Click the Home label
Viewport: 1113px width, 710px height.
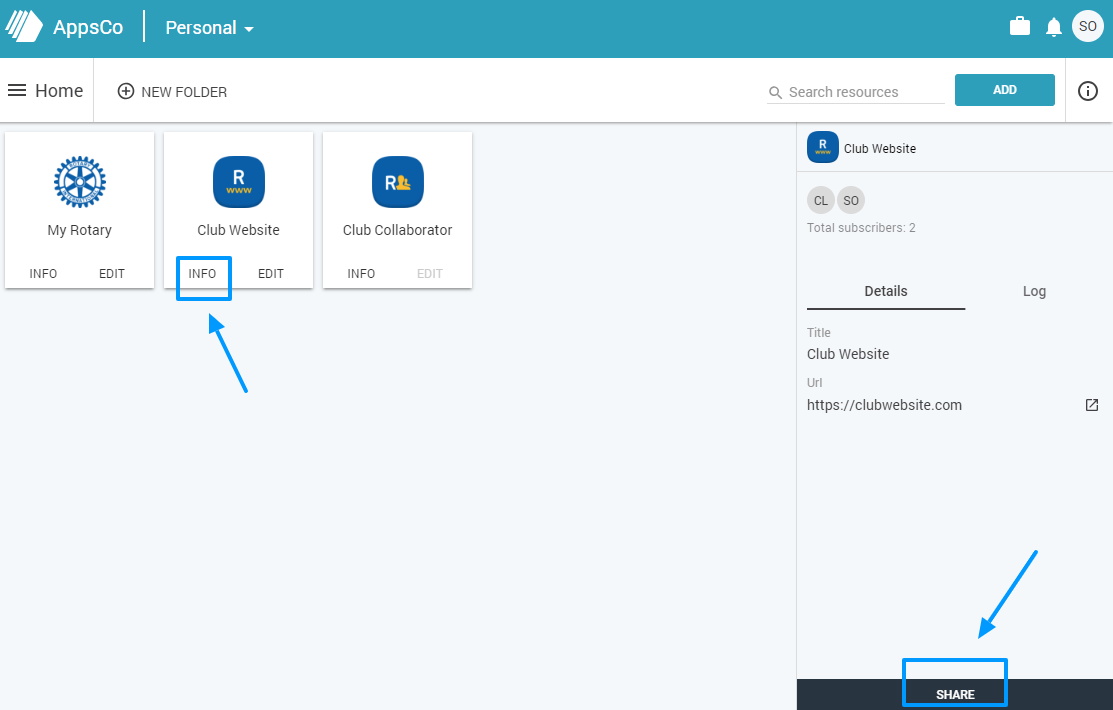(x=59, y=91)
